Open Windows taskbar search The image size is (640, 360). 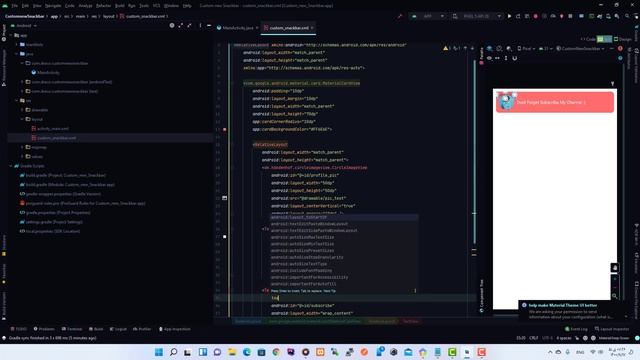[x=173, y=352]
